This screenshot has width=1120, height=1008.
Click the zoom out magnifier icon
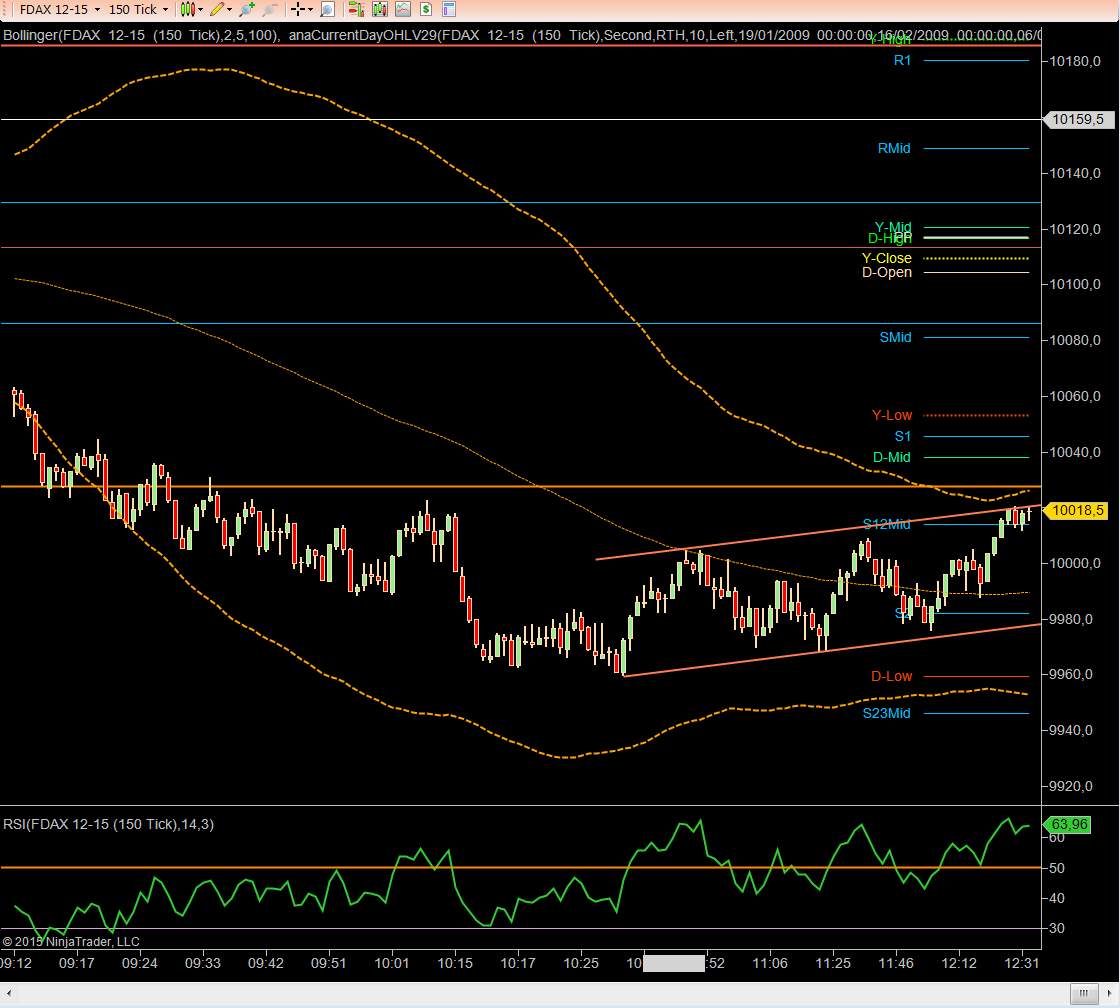(x=269, y=9)
